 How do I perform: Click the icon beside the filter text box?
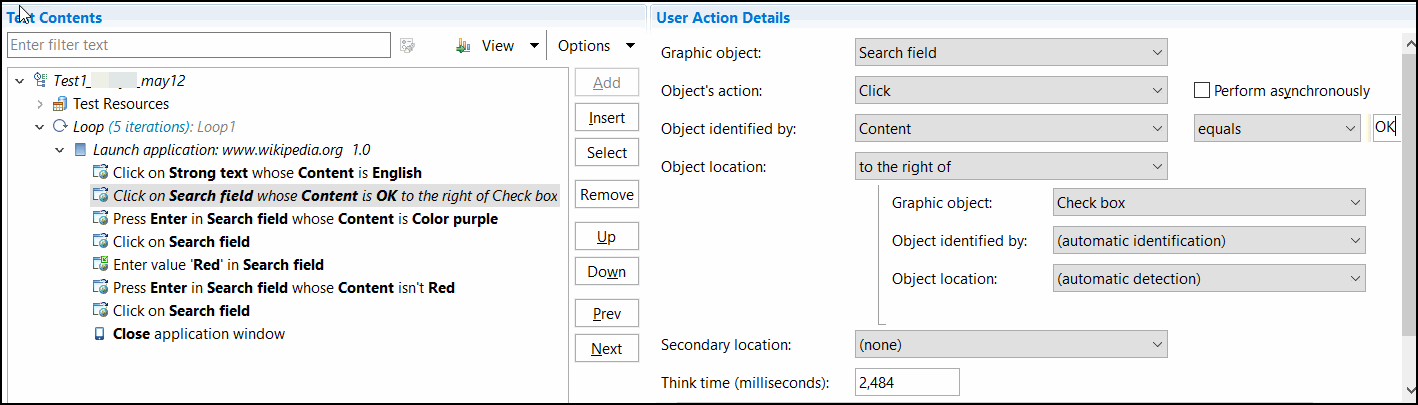pyautogui.click(x=407, y=45)
